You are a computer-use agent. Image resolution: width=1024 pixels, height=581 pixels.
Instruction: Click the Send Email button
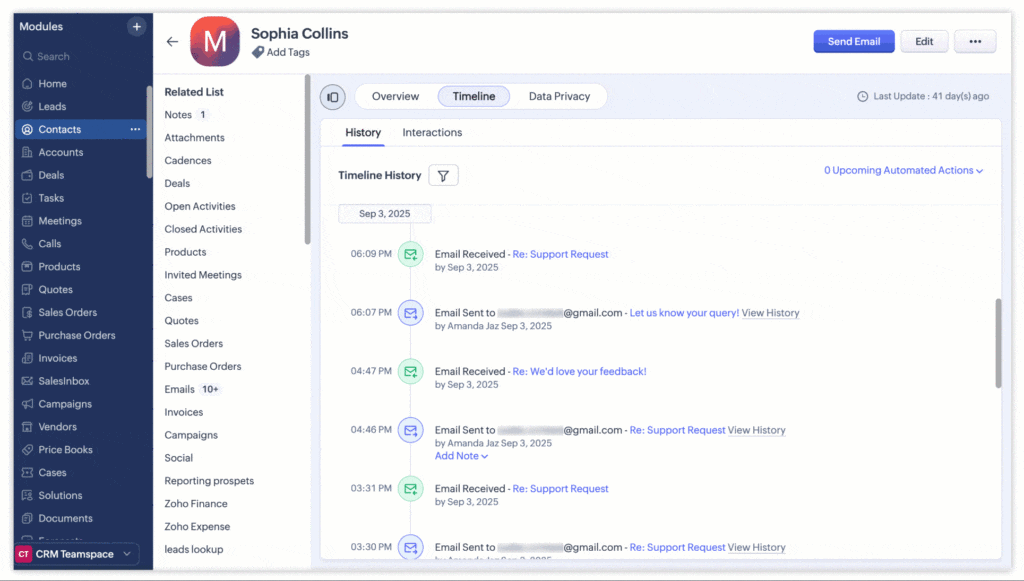point(853,41)
